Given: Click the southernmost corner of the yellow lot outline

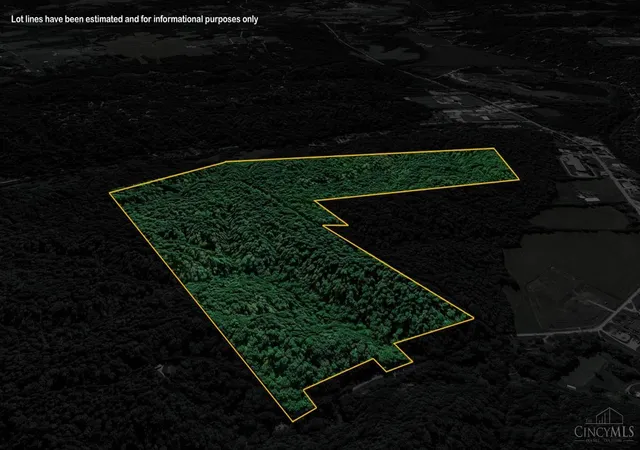Looking at the screenshot, I should pos(292,421).
